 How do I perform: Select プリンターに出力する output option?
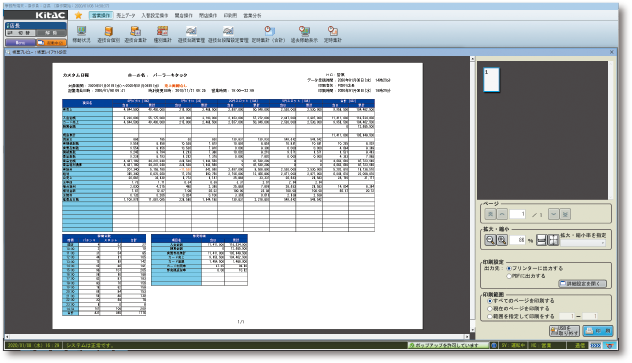pyautogui.click(x=535, y=268)
